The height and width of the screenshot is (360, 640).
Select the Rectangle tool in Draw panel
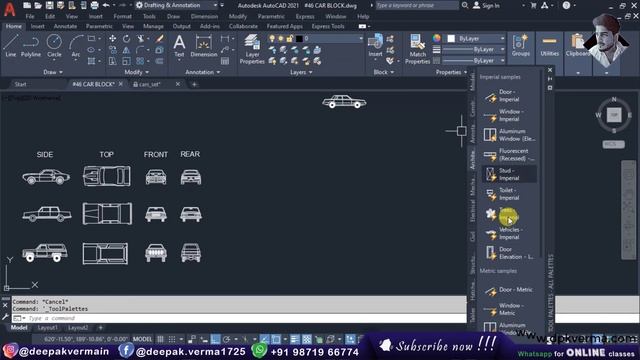coord(91,39)
